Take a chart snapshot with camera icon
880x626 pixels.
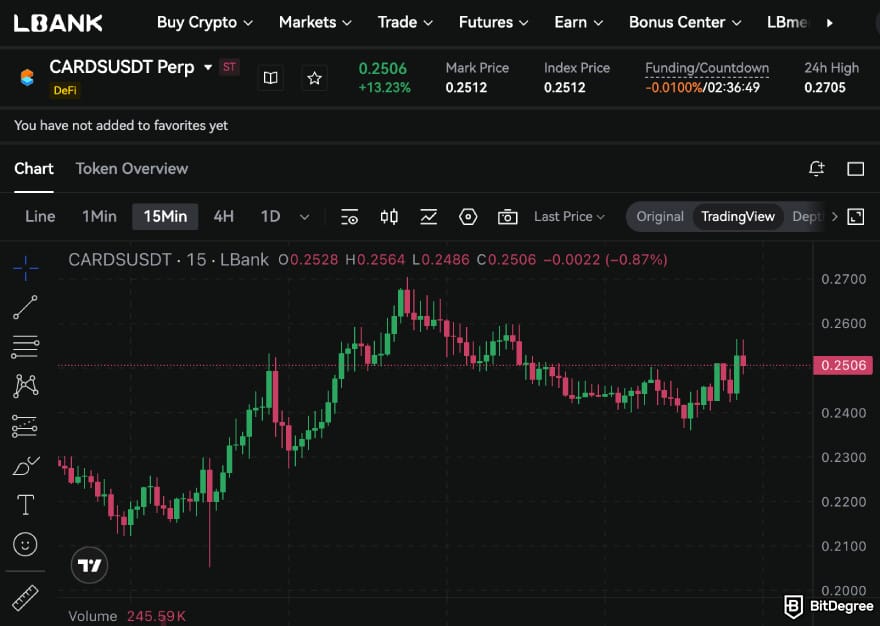click(x=507, y=217)
